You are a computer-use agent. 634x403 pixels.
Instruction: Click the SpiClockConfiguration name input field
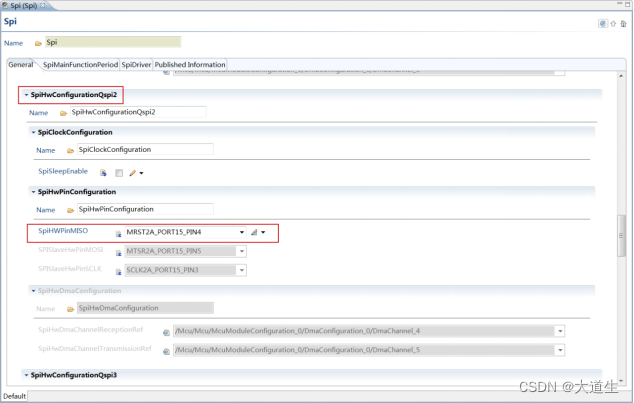click(145, 150)
